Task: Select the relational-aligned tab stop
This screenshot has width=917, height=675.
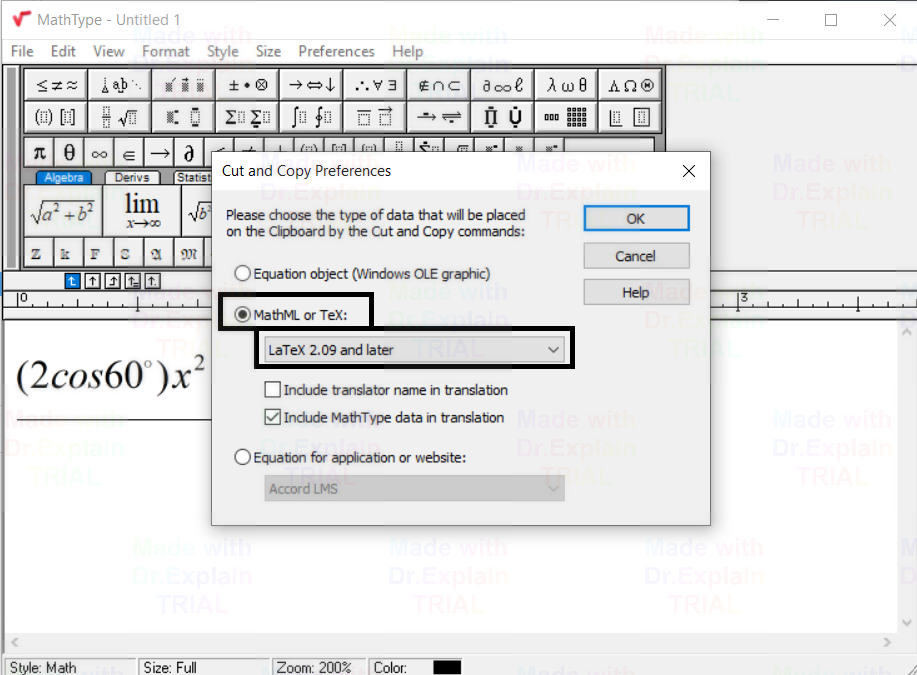Action: click(x=133, y=281)
